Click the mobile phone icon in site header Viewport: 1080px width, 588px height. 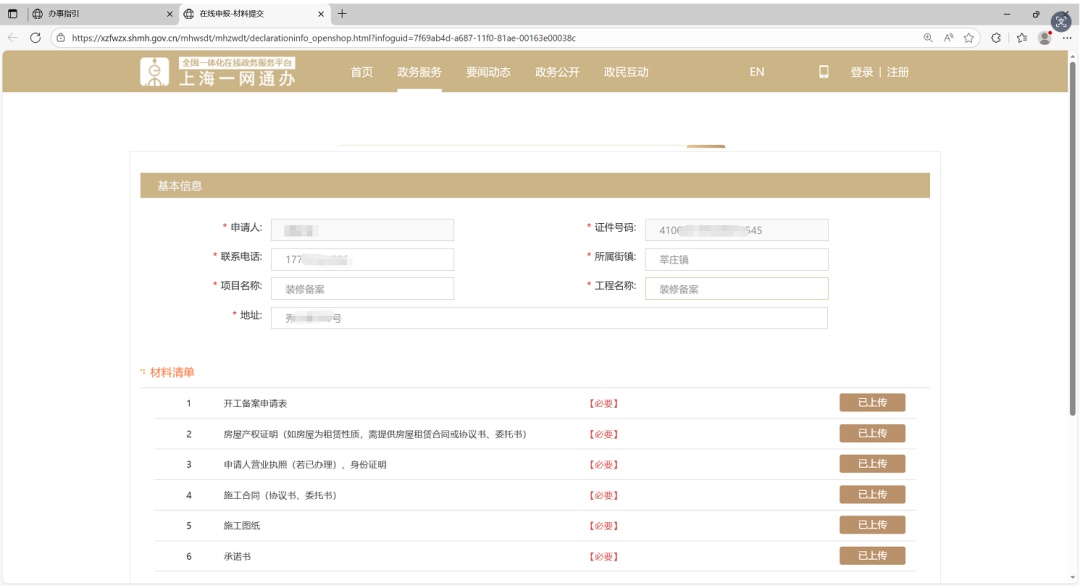click(824, 72)
